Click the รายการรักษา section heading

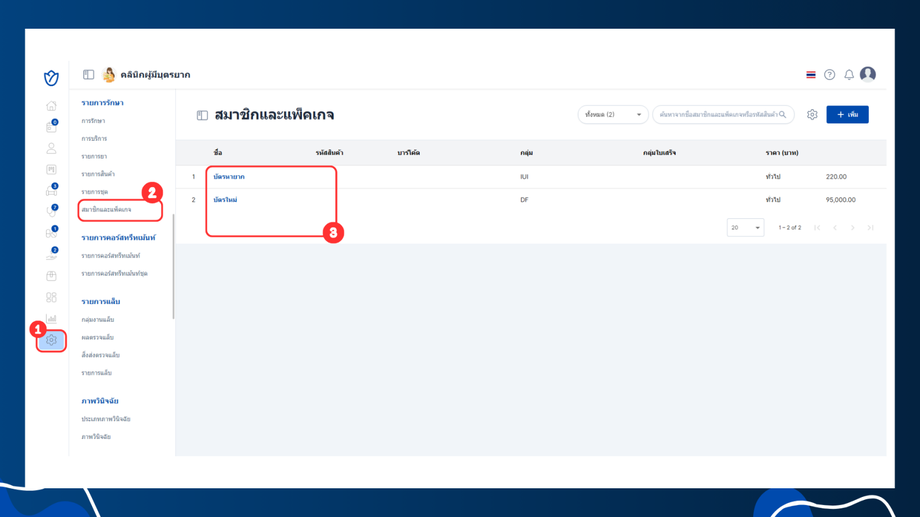pos(102,103)
